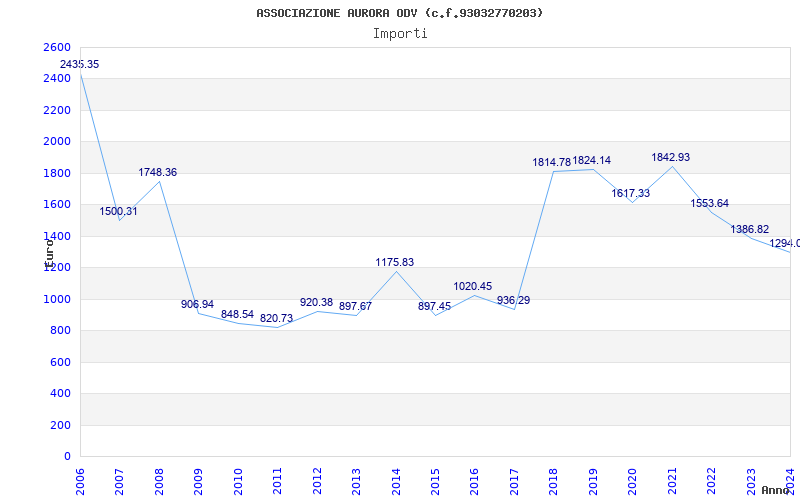Screen dimensions: 800x500
Task: Select the 1553.64 data label
Action: pyautogui.click(x=709, y=203)
